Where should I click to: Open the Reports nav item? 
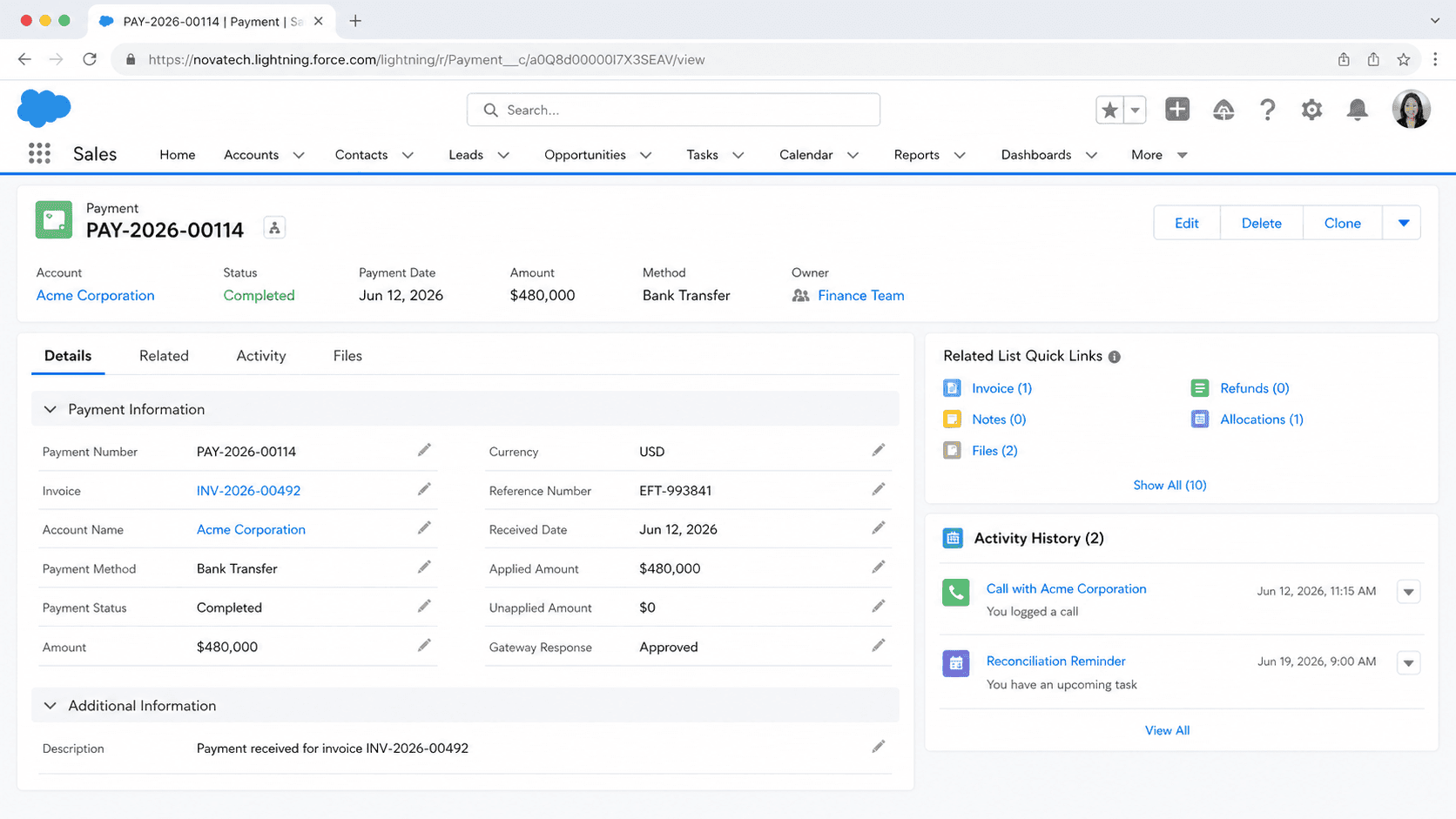(917, 155)
